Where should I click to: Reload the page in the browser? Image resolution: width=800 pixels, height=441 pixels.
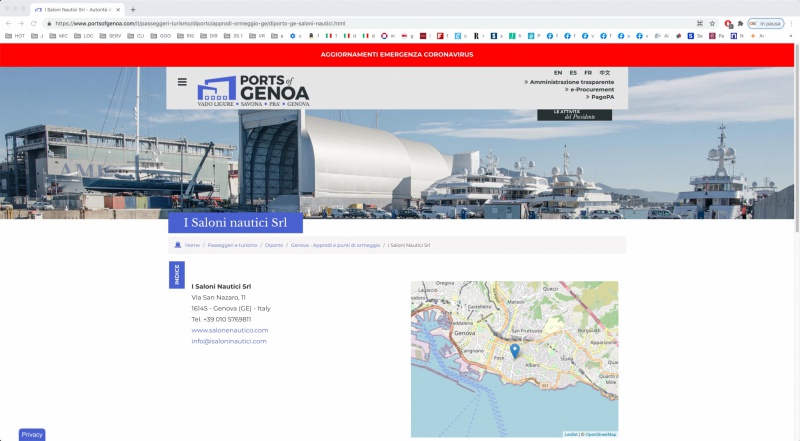click(35, 23)
